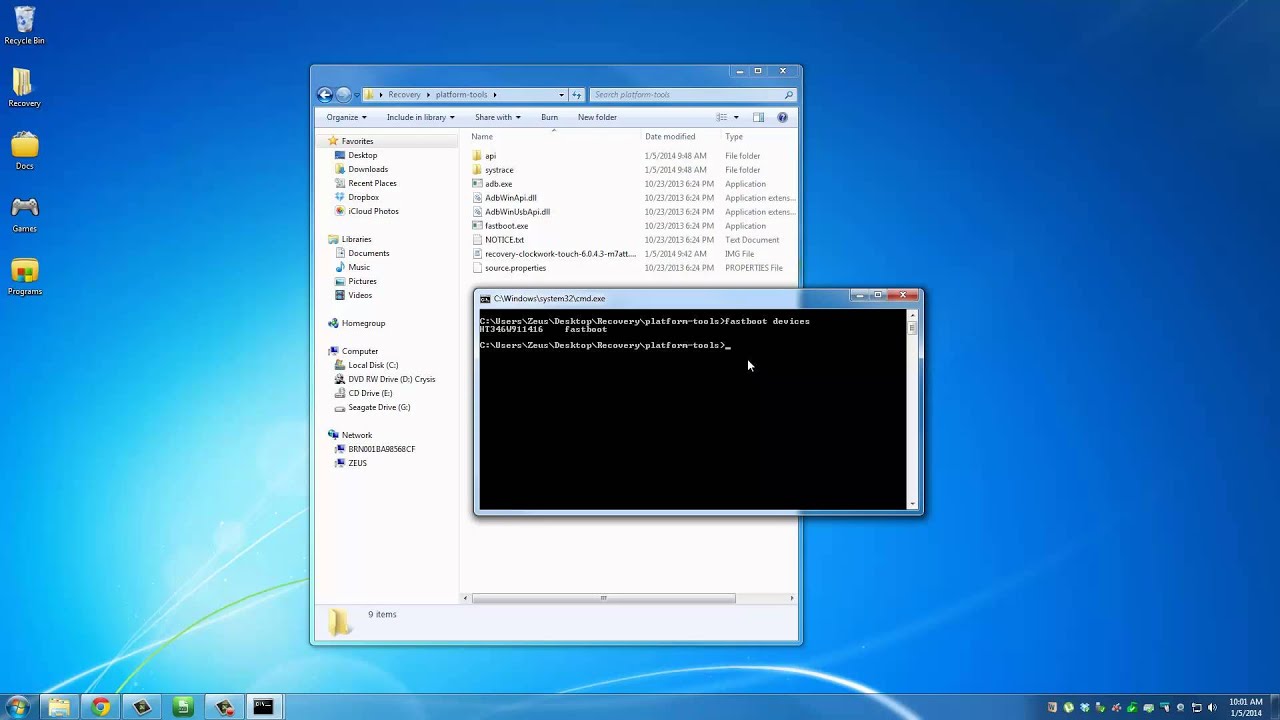Click the horizontal scrollbar in file list
Viewport: 1280px width, 720px height.
pos(603,598)
